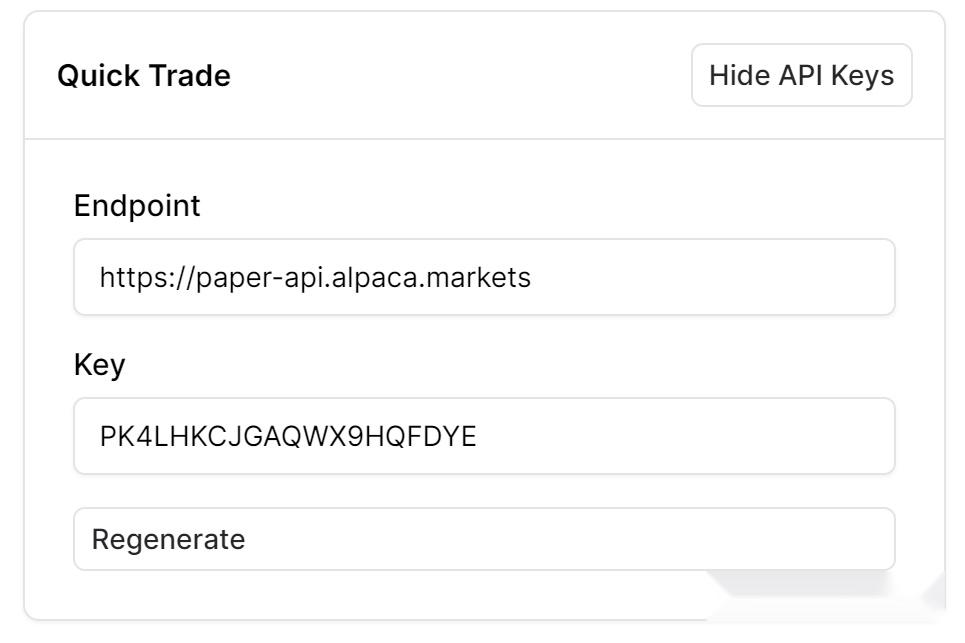
Task: Collapse the API keys area via Hide
Action: click(801, 75)
